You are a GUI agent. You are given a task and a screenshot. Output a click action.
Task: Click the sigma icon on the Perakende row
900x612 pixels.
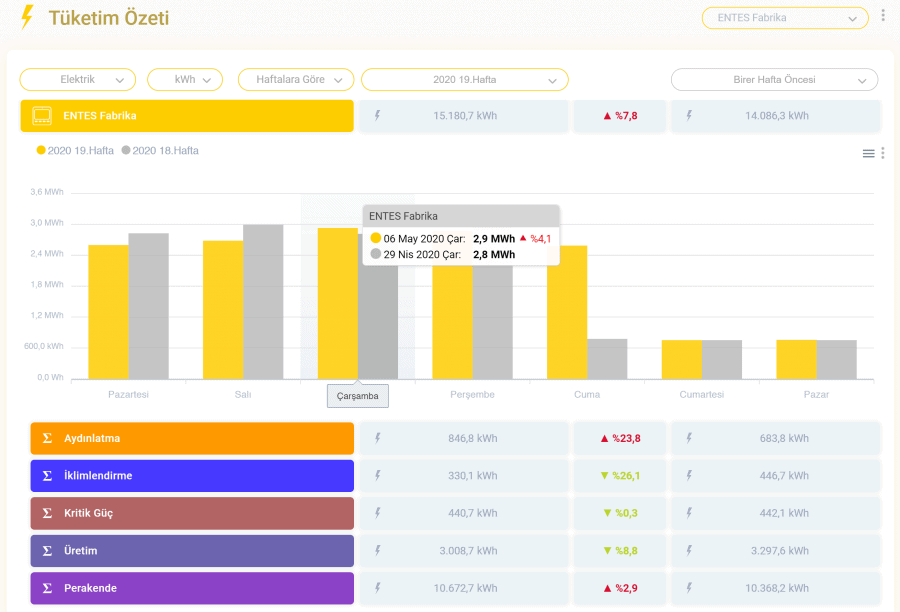tap(48, 588)
